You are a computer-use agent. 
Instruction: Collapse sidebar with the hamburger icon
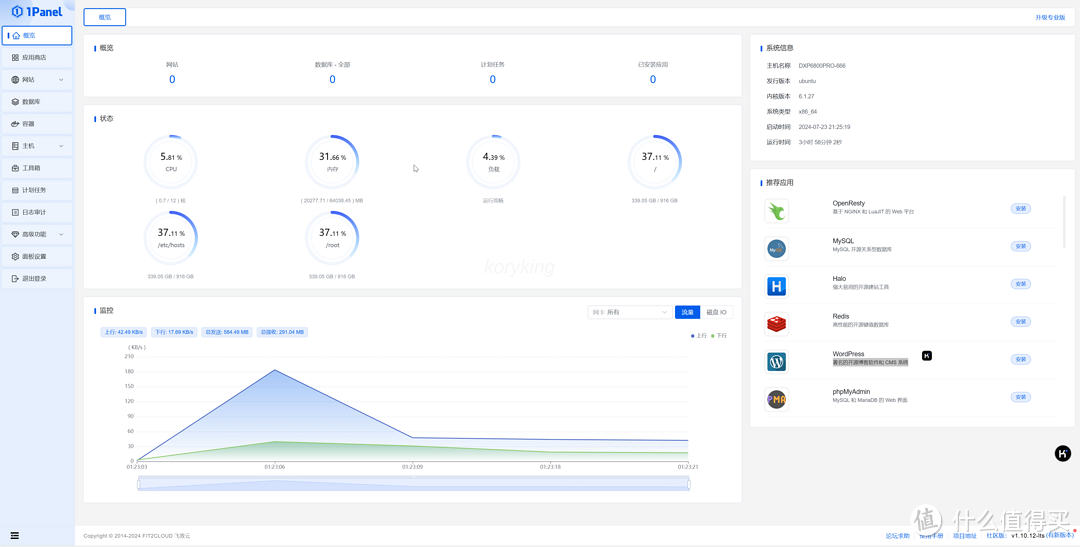click(14, 536)
